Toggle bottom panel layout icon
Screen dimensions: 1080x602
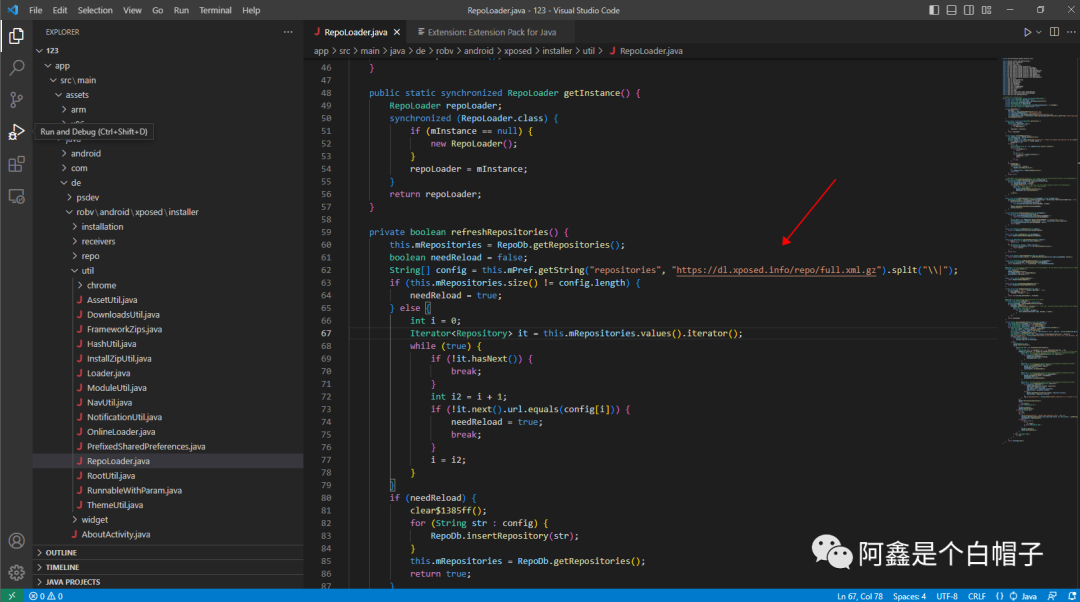(951, 10)
